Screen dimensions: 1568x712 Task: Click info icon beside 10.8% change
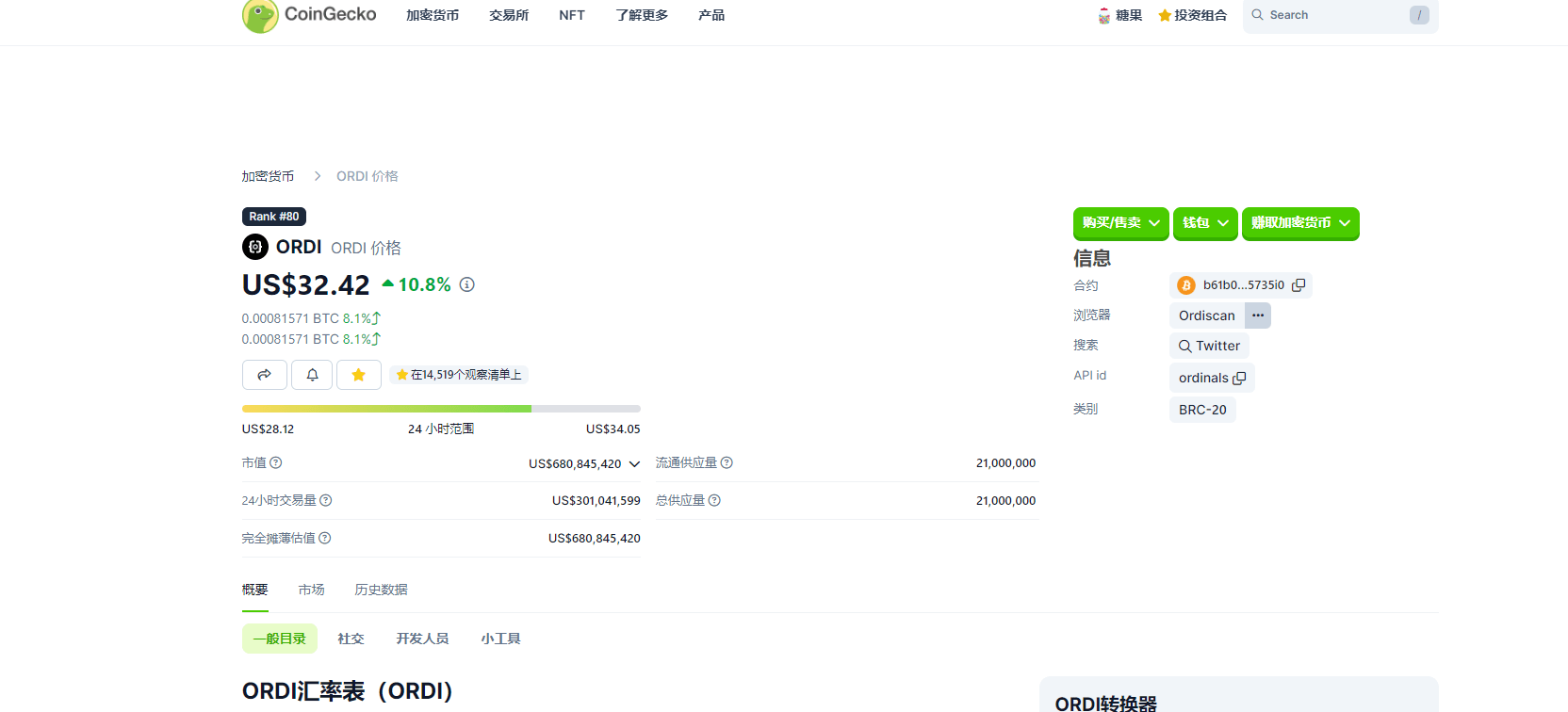[467, 284]
